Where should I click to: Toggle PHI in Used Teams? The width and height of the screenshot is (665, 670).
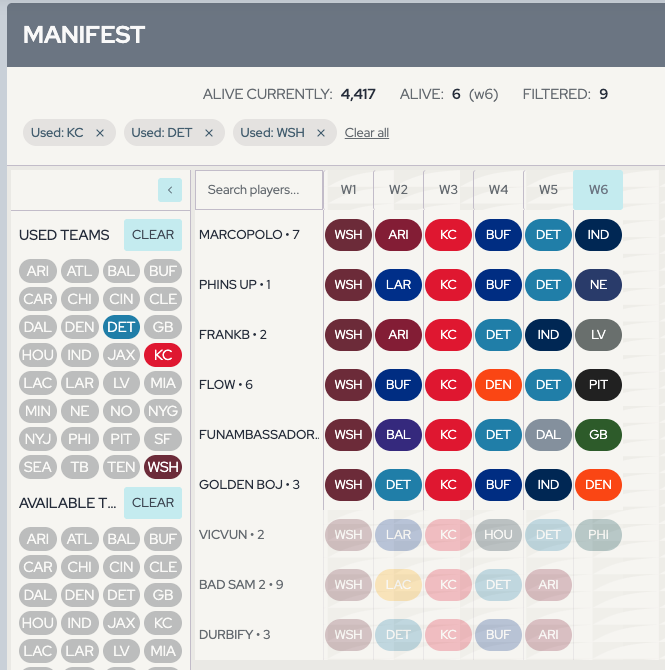click(x=79, y=439)
